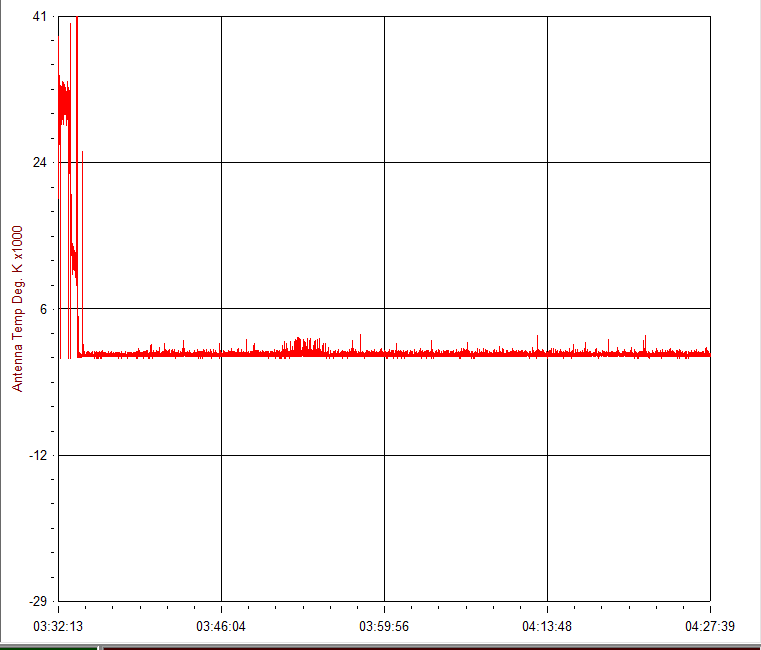Click the 03:46:04 time label
This screenshot has height=650, width=761.
(221, 626)
